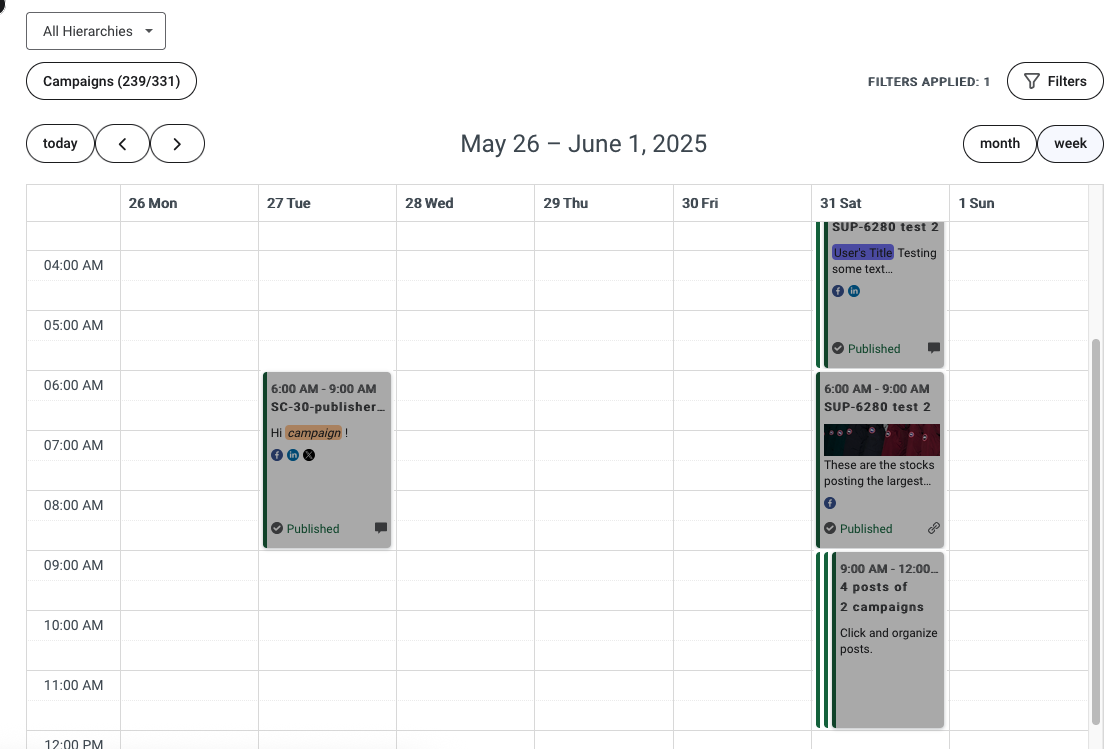Click the May 26 – June 1, 2025 title
The width and height of the screenshot is (1116, 749).
click(584, 144)
